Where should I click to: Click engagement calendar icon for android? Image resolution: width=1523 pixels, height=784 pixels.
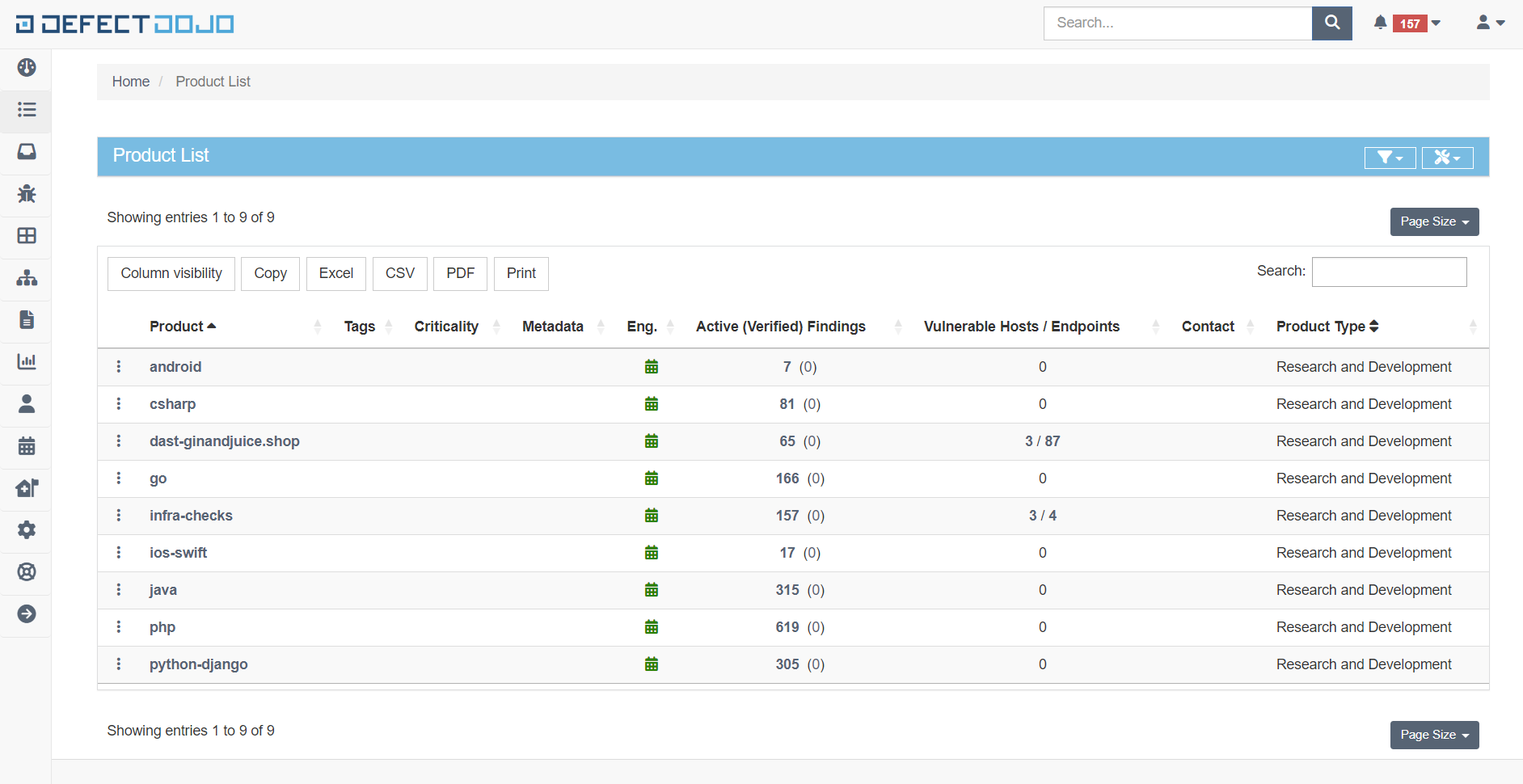(x=652, y=367)
